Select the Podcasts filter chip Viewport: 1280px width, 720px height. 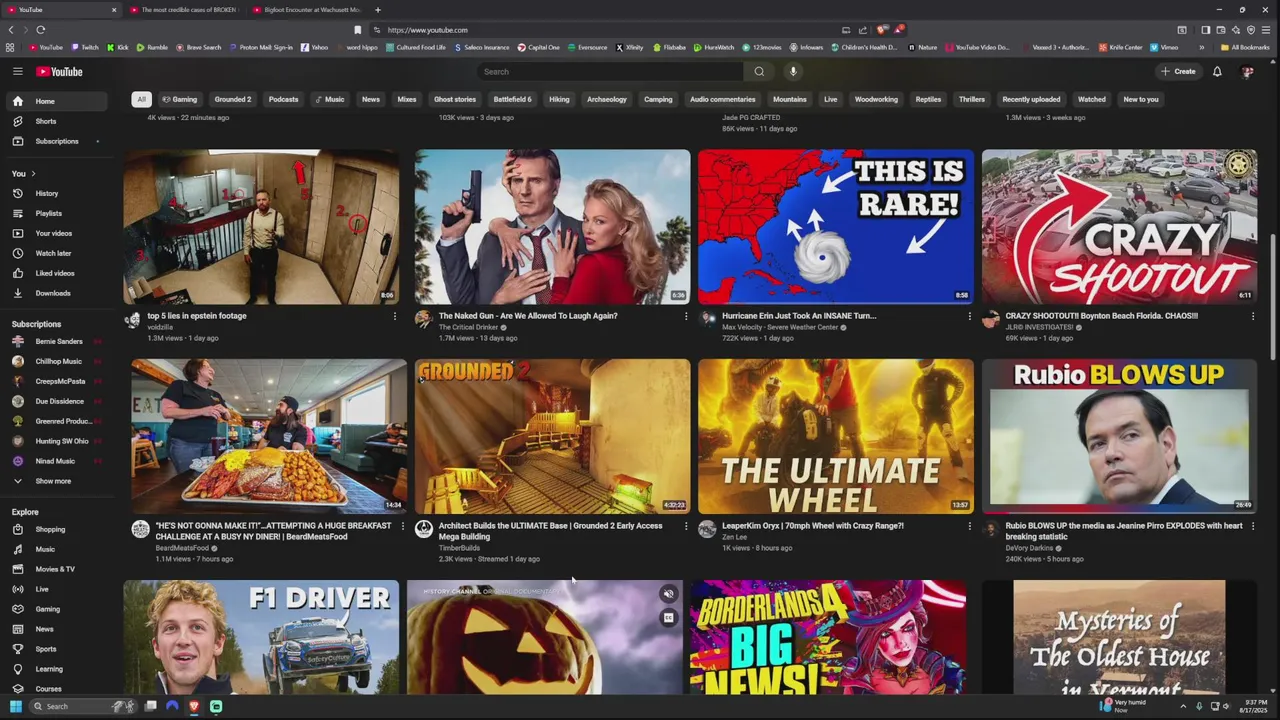coord(283,99)
